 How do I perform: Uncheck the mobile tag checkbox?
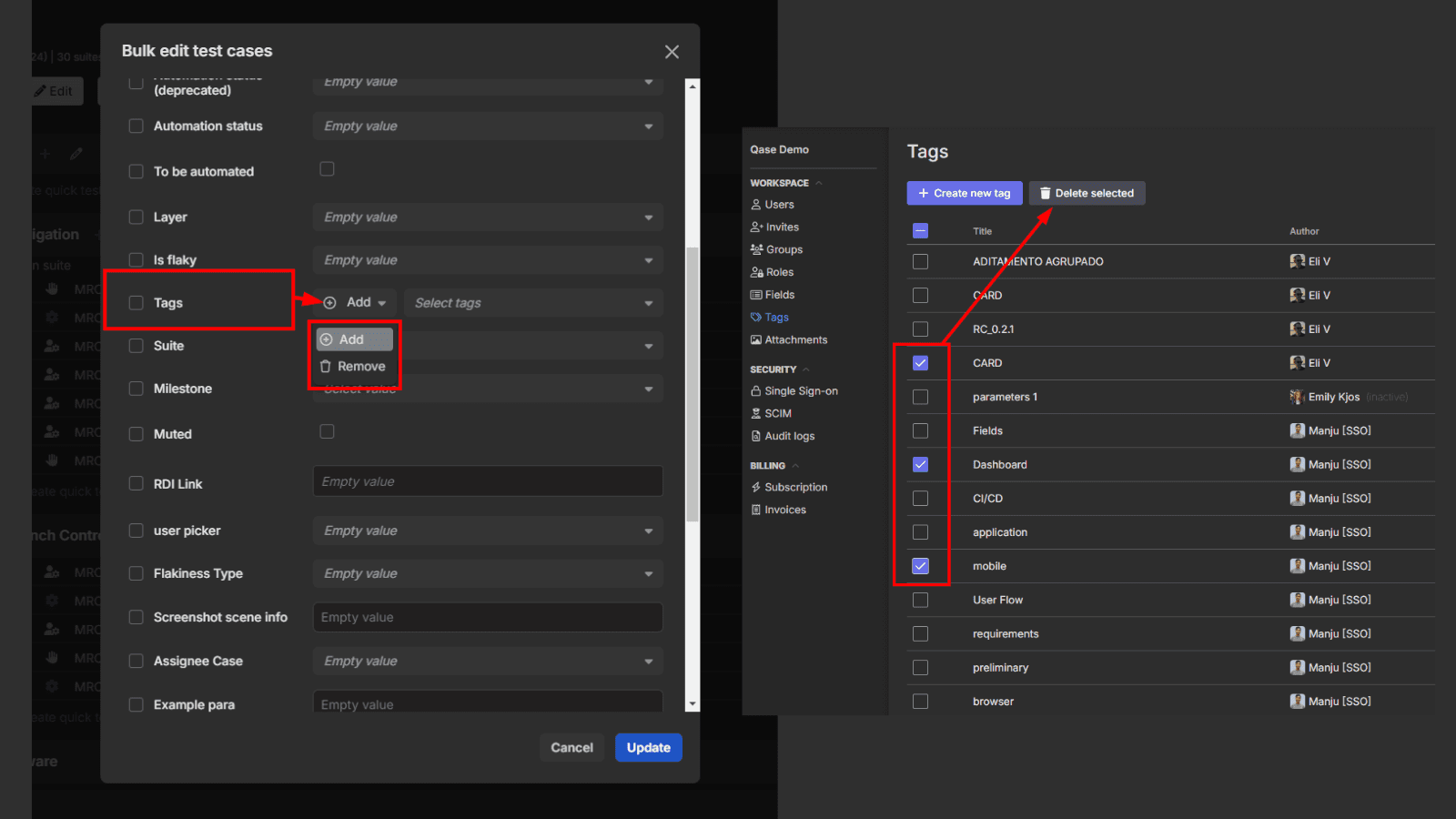[921, 566]
